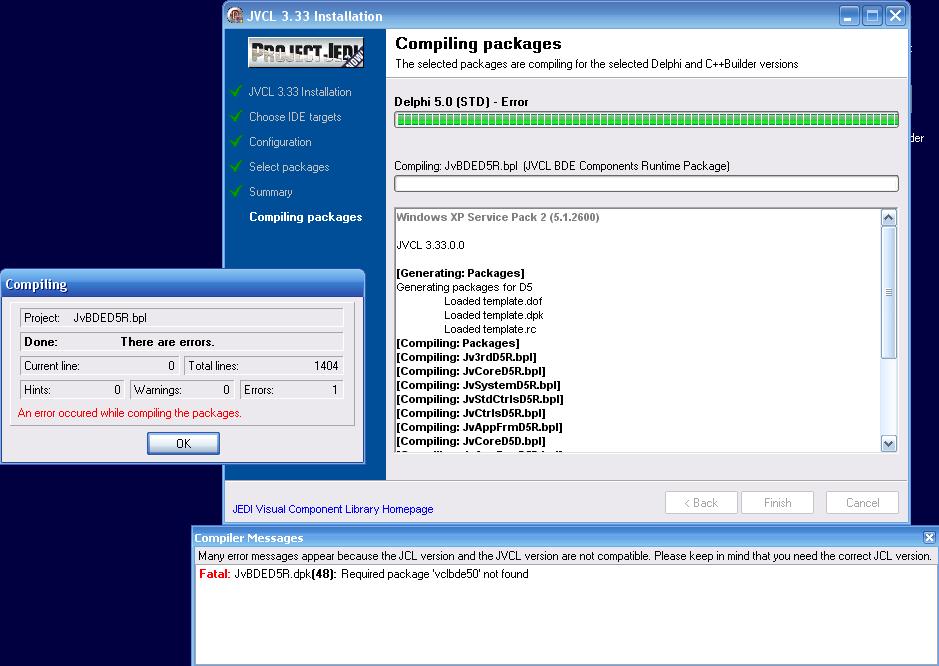Screen dimensions: 939x666
Task: Click OK in the Compiling dialog
Action: tap(183, 443)
